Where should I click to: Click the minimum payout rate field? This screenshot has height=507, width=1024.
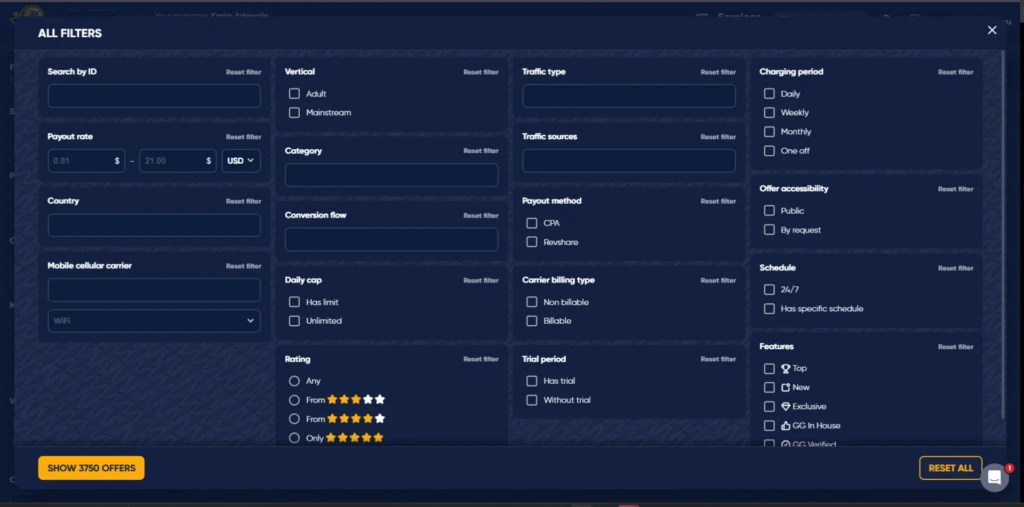coord(86,161)
